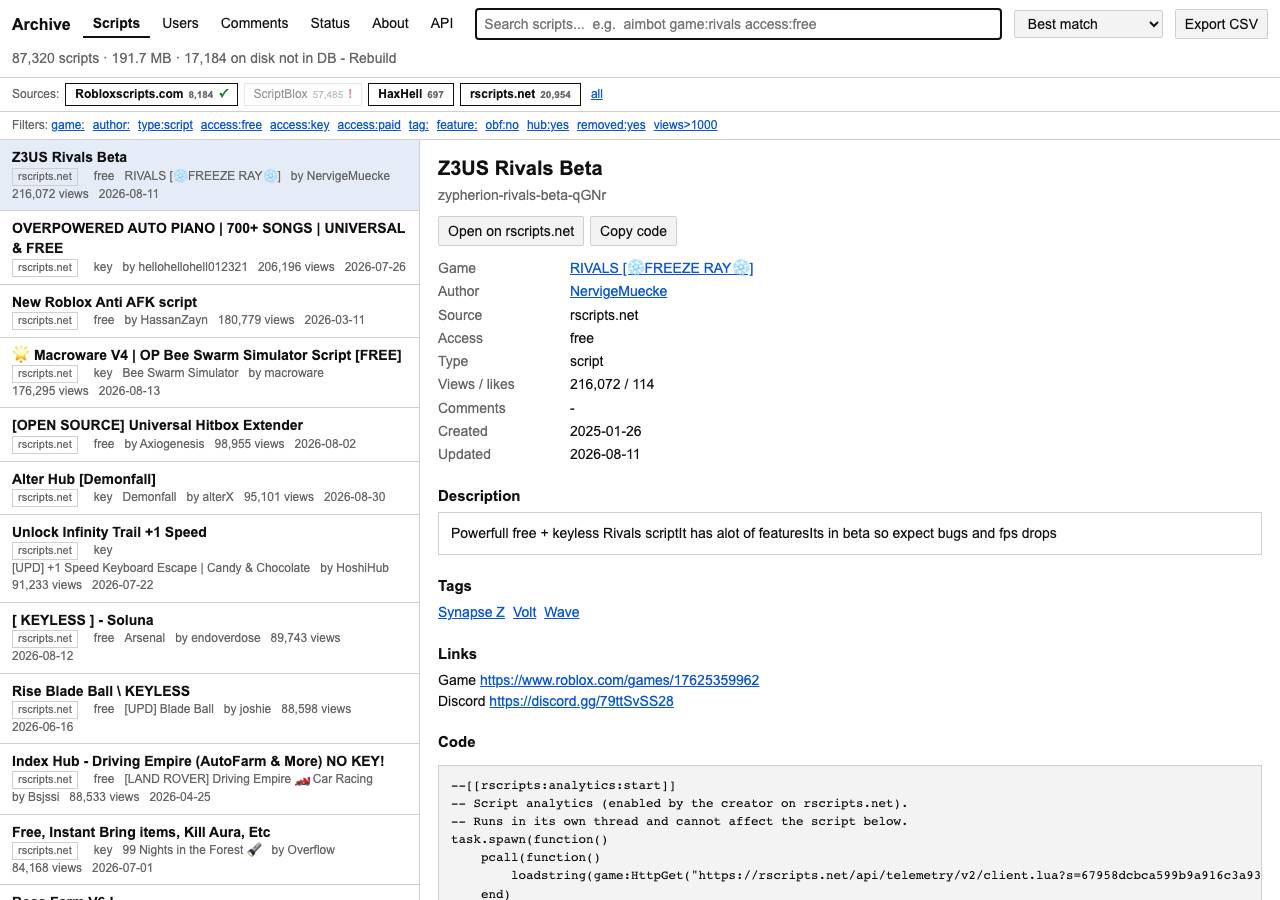The image size is (1280, 900).
Task: Open the RIVALS FREEZE RAY game link
Action: coord(661,268)
